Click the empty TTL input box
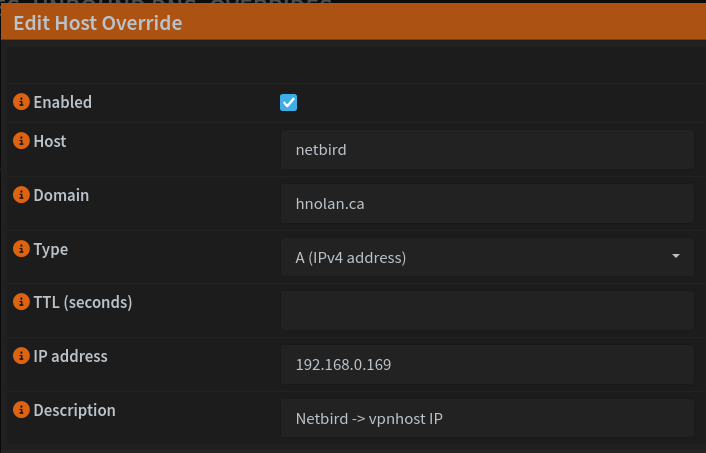706x453 pixels. pyautogui.click(x=487, y=311)
